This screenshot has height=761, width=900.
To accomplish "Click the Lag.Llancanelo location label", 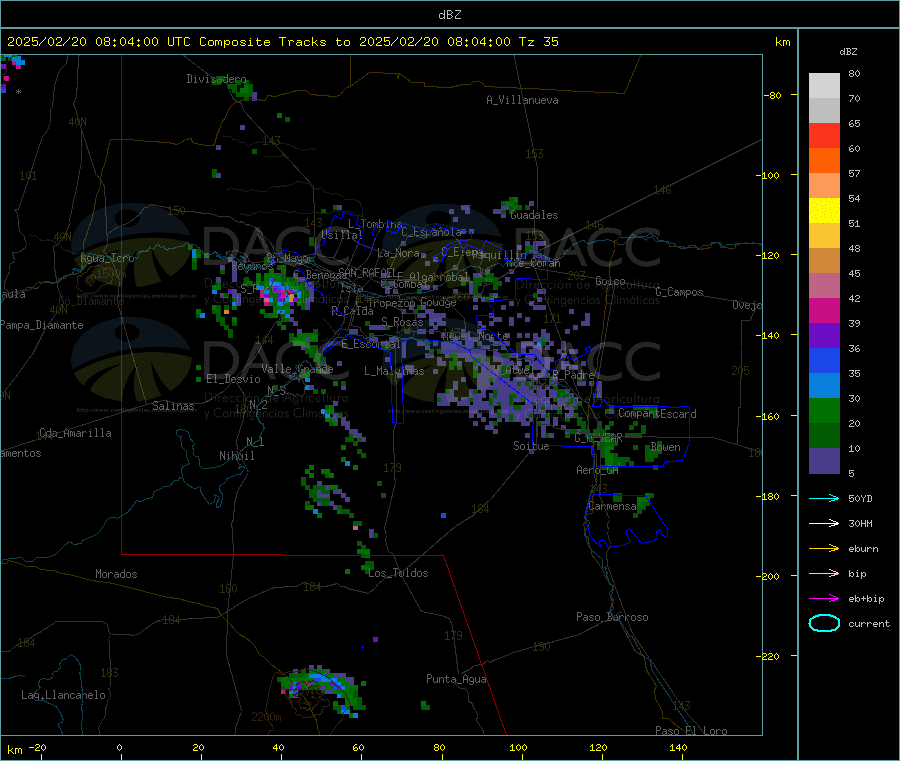I will [63, 695].
